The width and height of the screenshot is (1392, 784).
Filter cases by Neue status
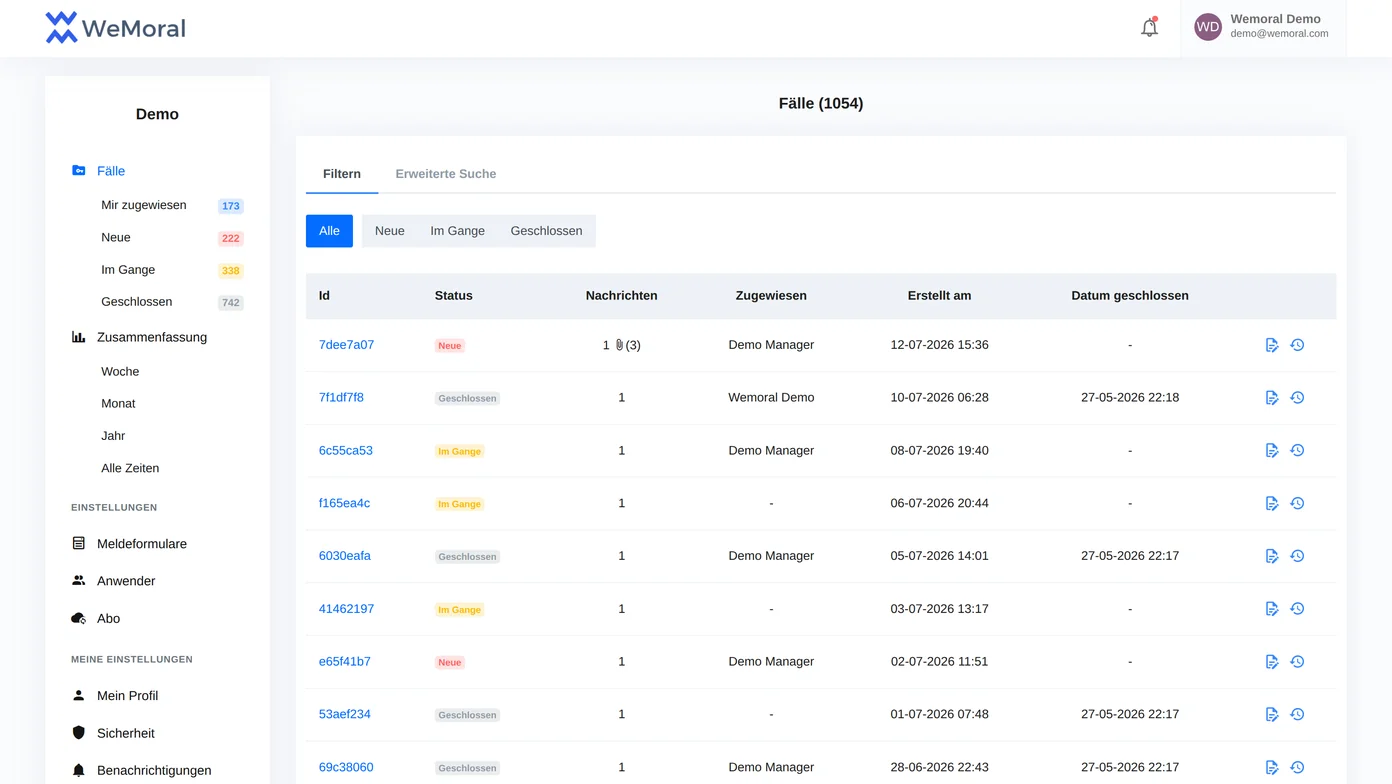click(x=390, y=231)
